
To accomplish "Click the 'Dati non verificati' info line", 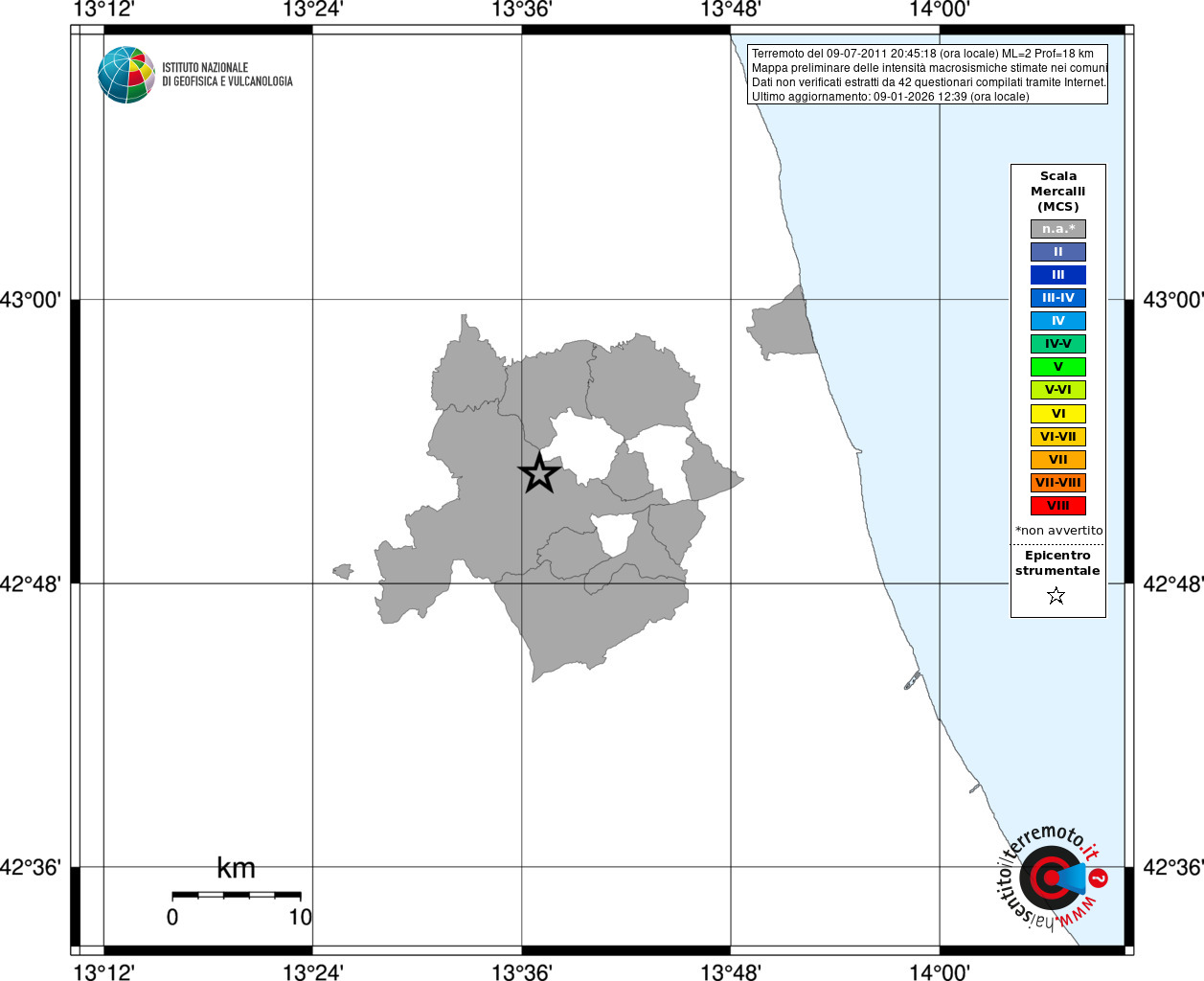I will tap(929, 82).
